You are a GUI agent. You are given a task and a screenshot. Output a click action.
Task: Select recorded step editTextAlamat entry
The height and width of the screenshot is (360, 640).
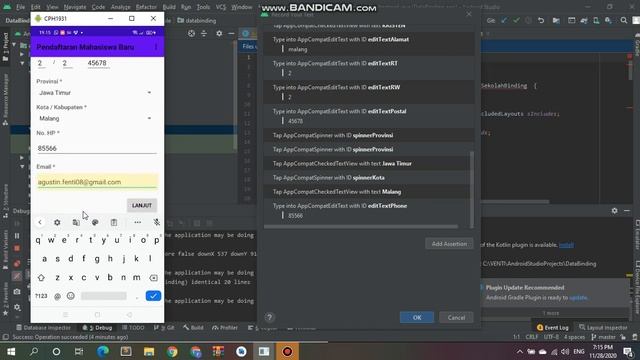[367, 44]
